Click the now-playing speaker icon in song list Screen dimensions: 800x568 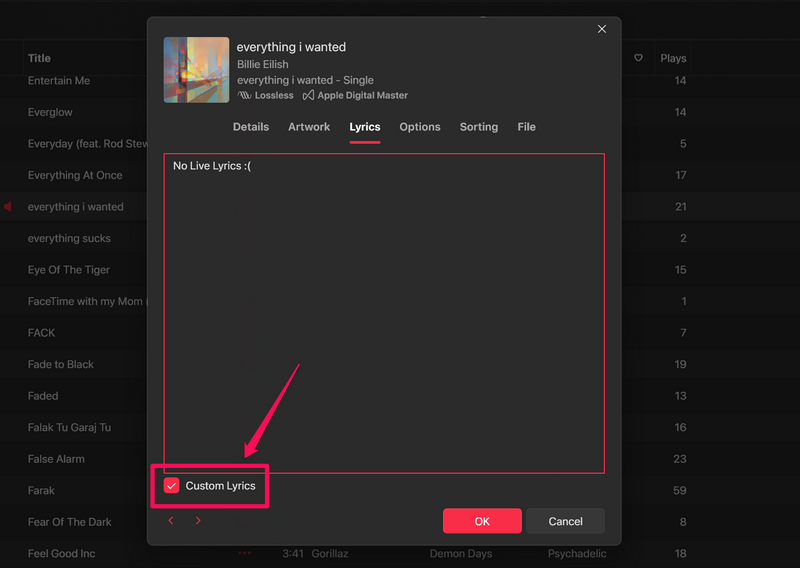[x=8, y=207]
